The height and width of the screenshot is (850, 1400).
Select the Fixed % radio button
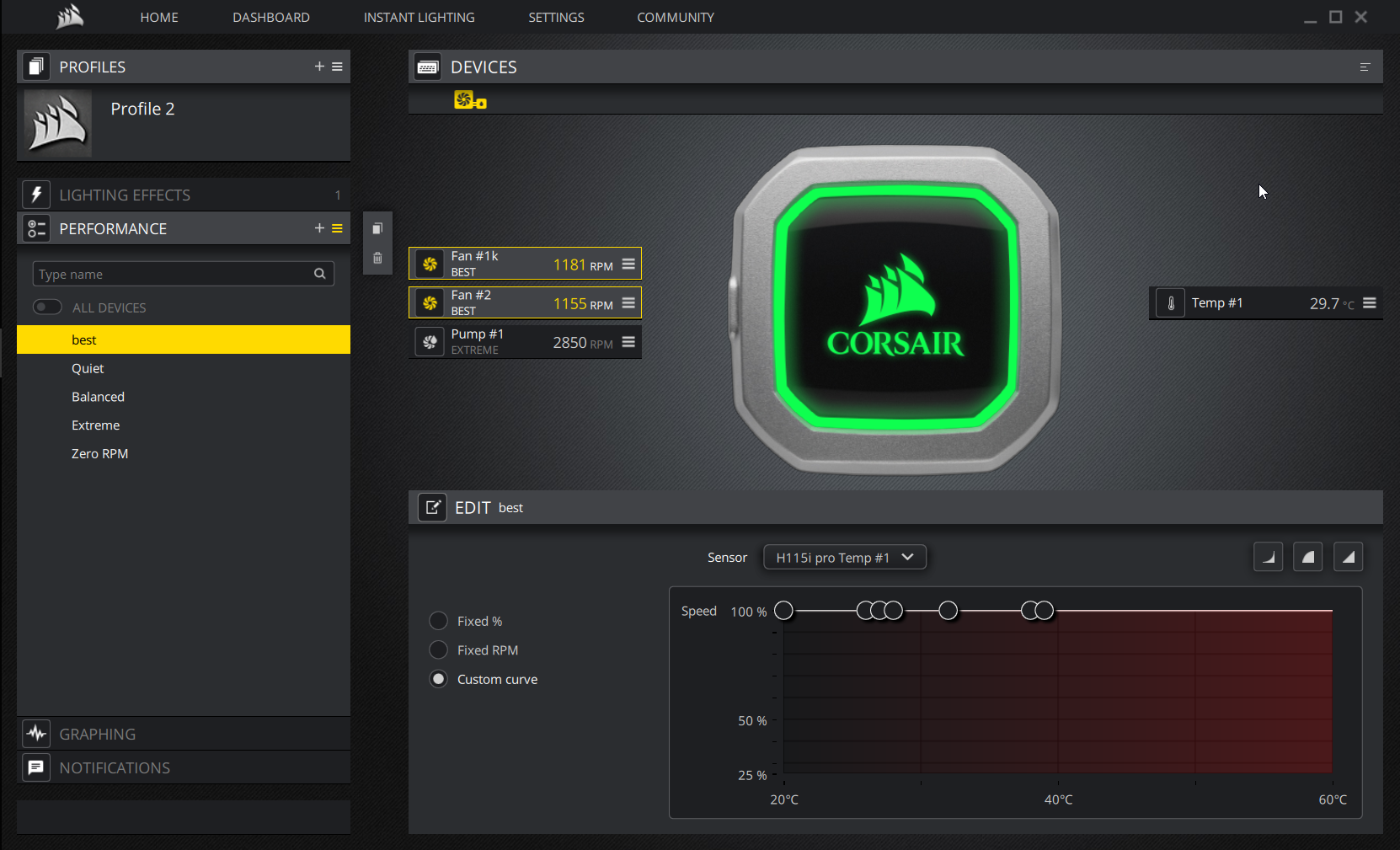pos(438,621)
